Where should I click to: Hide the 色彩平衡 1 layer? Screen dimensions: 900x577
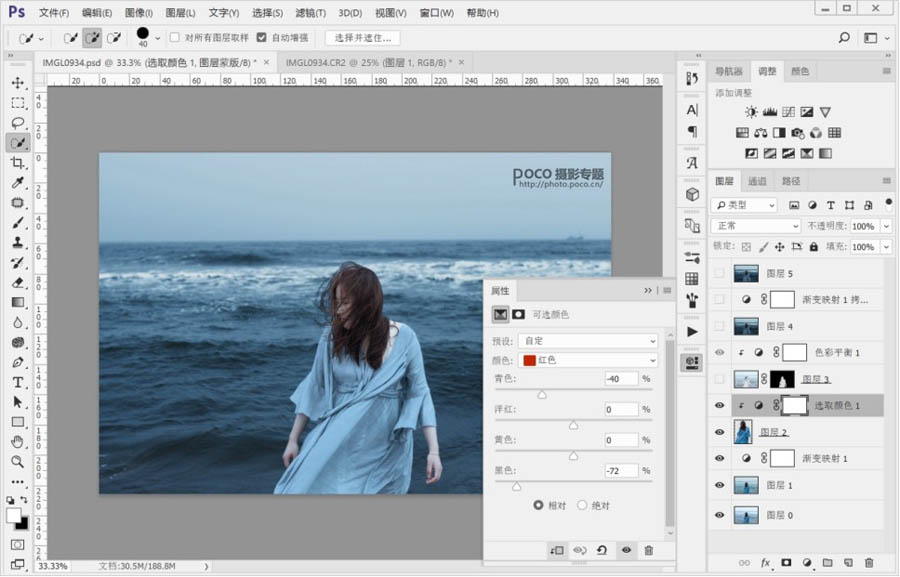coord(719,353)
